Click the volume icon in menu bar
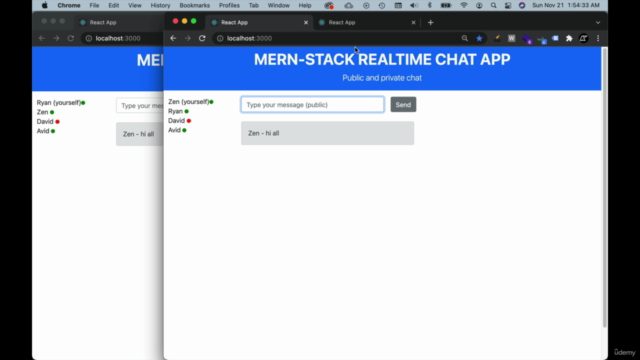Viewport: 640px width, 360px height. pos(413,5)
